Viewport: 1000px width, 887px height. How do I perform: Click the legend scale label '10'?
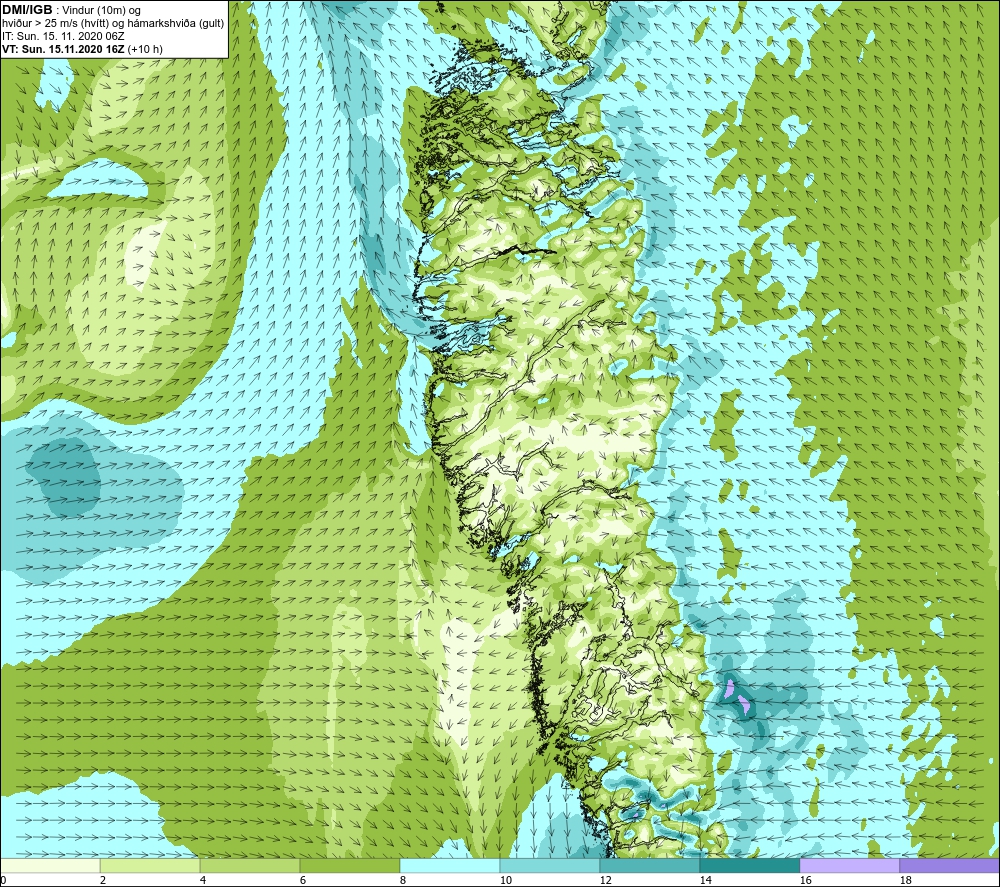coord(505,881)
